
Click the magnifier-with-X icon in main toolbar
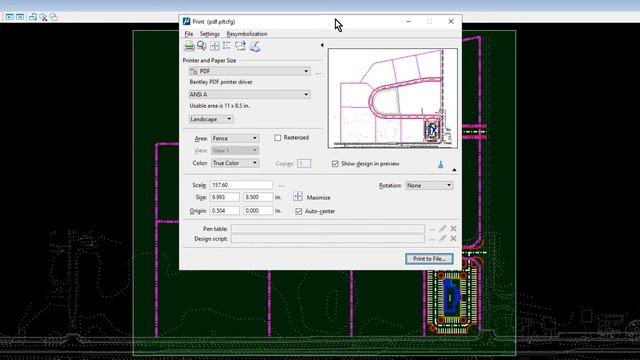point(43,17)
